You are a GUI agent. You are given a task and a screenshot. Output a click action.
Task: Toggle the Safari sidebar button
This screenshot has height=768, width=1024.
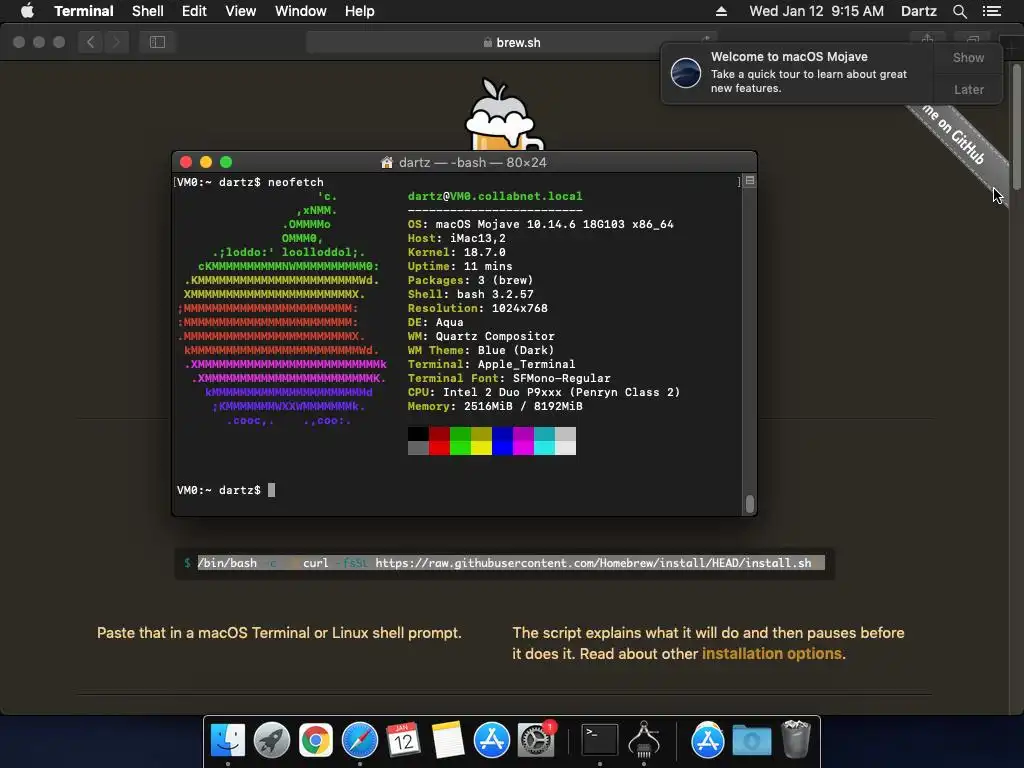[157, 42]
